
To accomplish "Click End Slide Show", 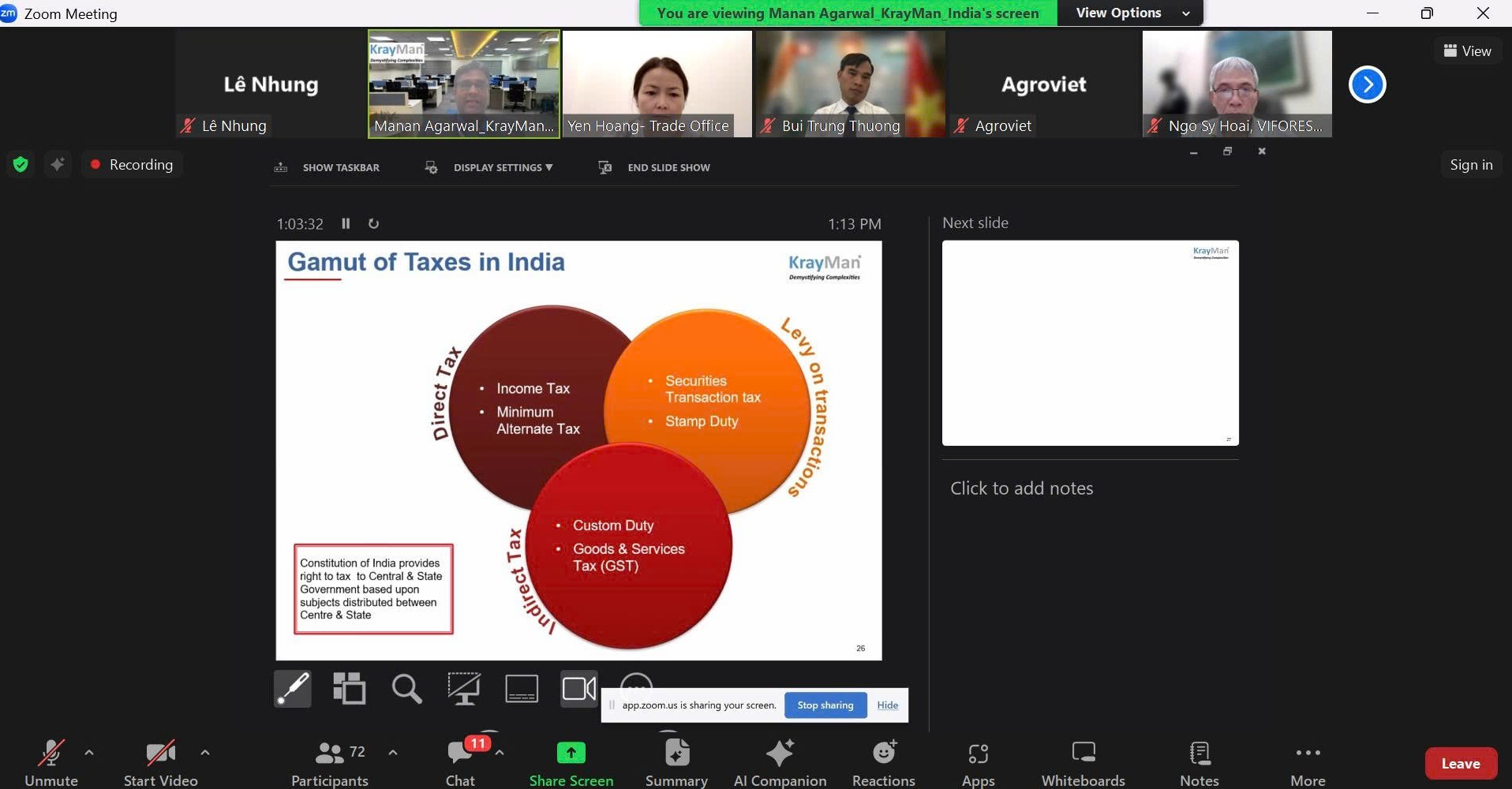I will [x=668, y=167].
